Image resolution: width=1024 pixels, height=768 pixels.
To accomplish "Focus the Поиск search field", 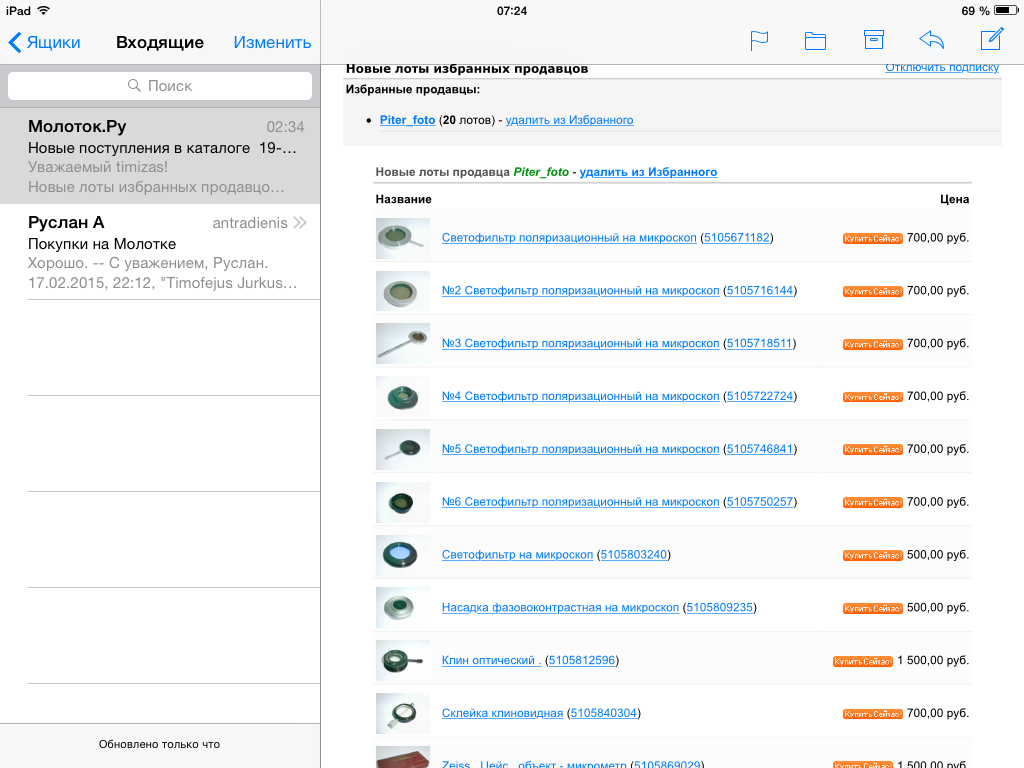I will click(x=160, y=86).
